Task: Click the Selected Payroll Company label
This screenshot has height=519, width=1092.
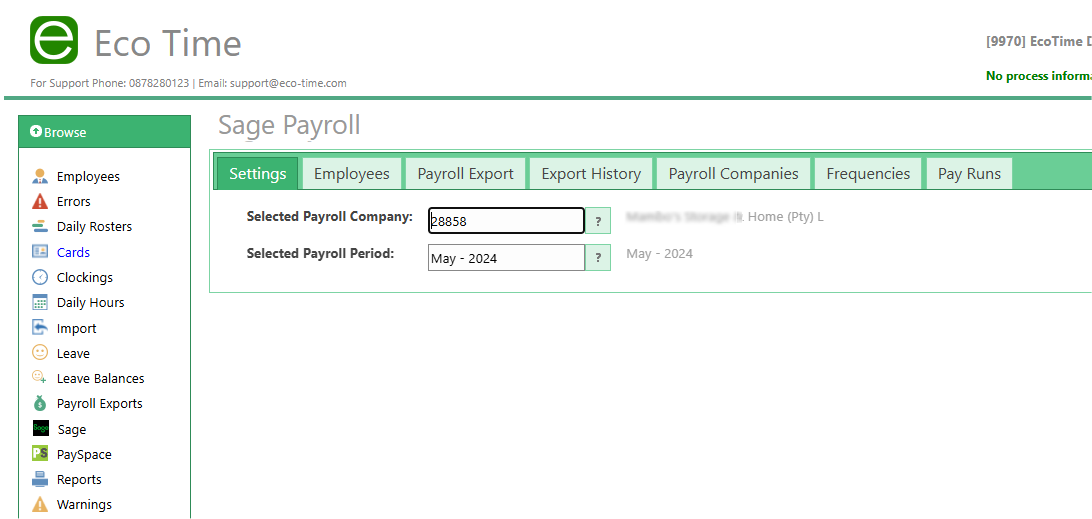Action: [x=329, y=217]
